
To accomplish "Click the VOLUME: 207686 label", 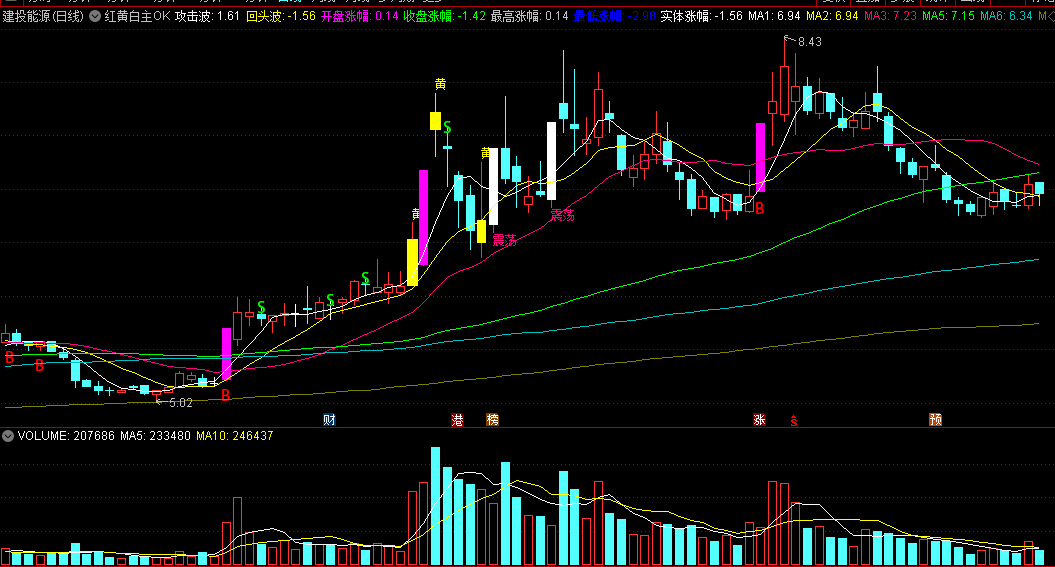I will tap(66, 436).
